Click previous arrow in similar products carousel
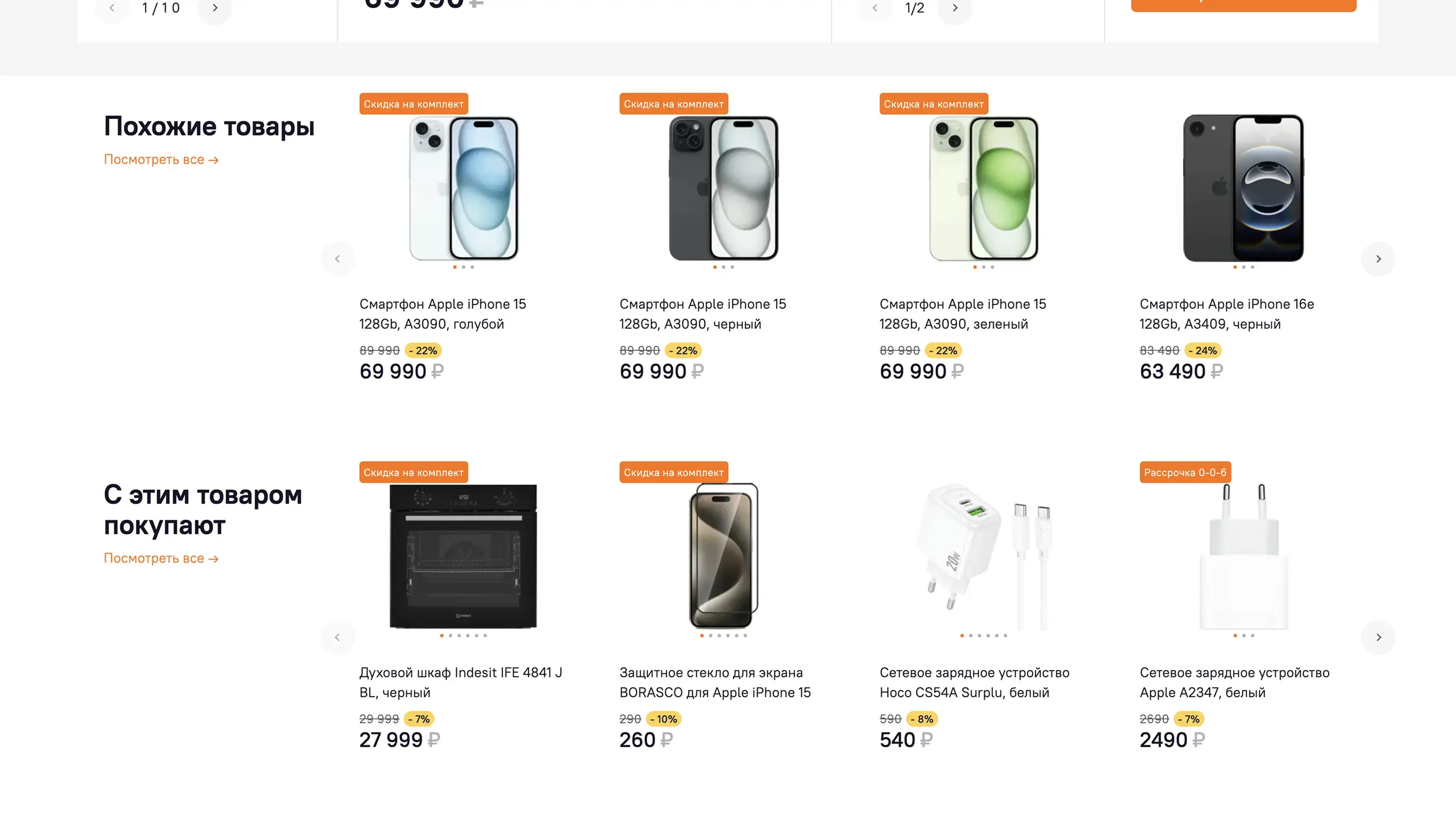 [x=337, y=259]
